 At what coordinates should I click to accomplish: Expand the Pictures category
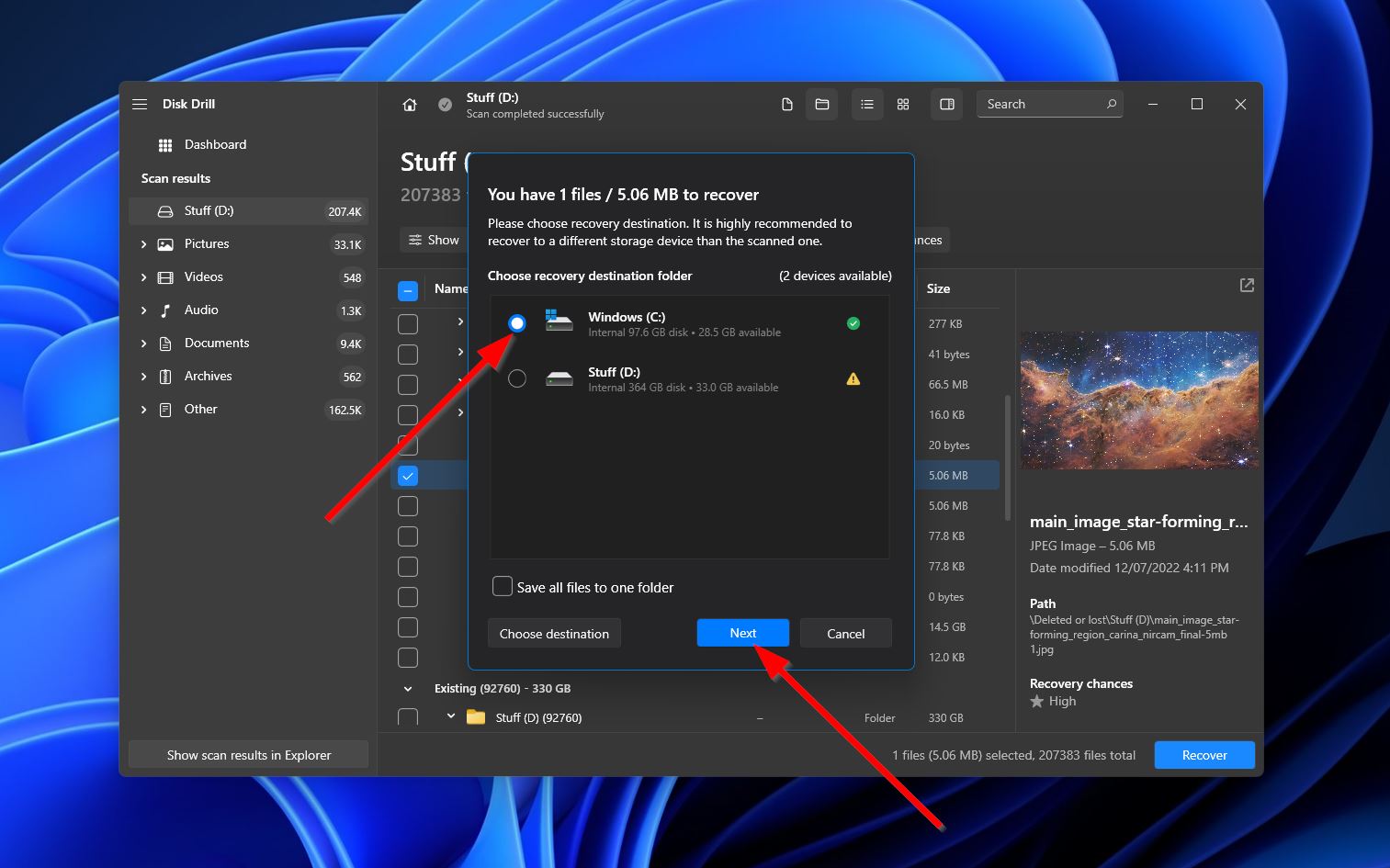(143, 244)
